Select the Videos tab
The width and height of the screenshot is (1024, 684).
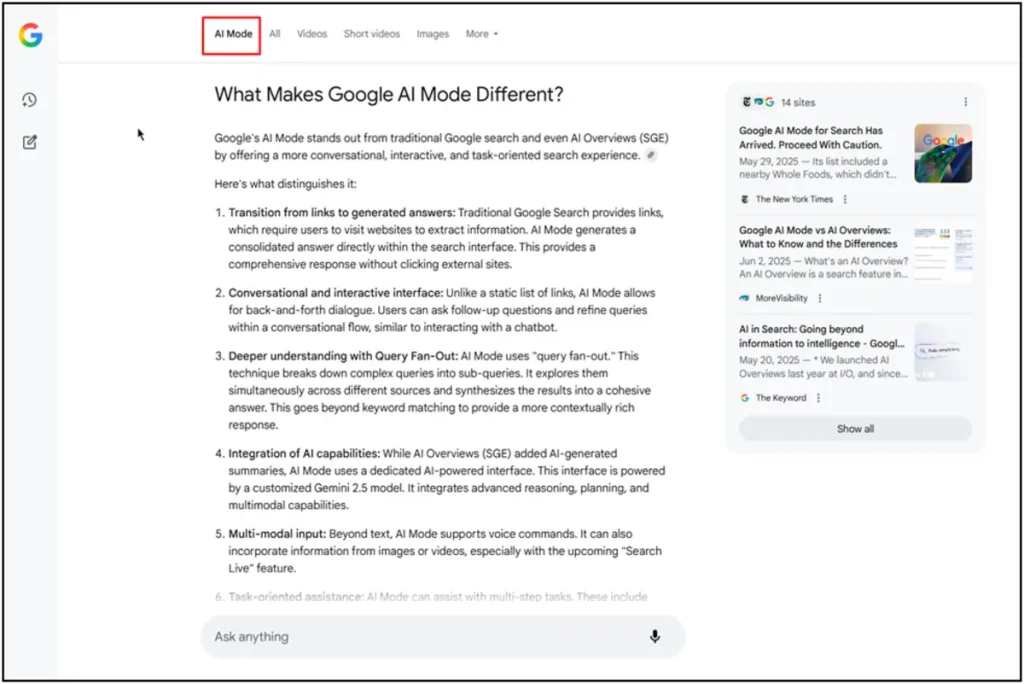[311, 33]
